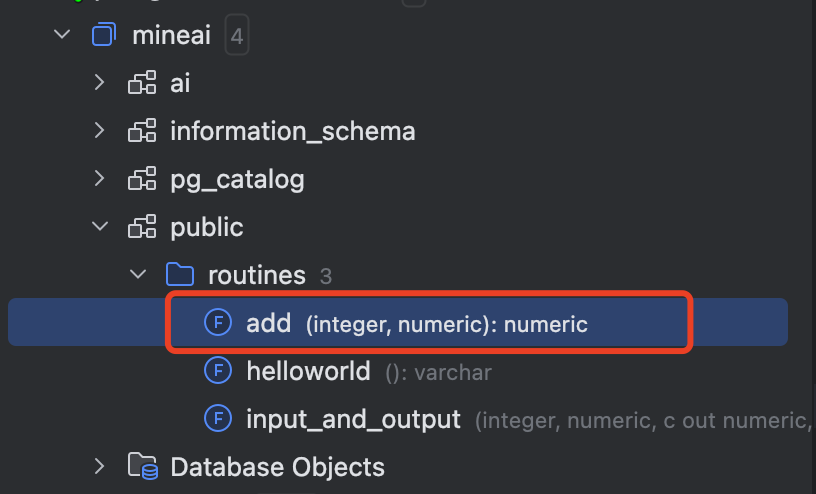Click the function icon beside input_and_output
816x494 pixels.
click(x=218, y=419)
